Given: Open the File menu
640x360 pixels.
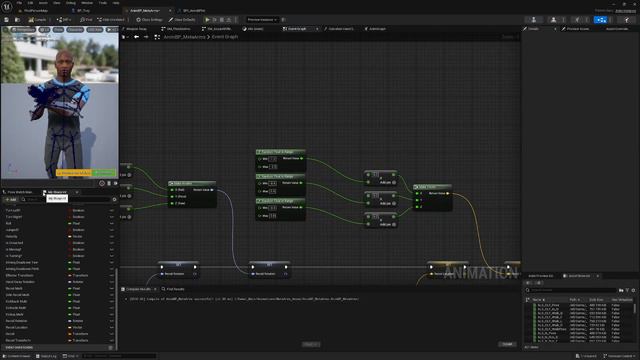Looking at the screenshot, I should [19, 3].
